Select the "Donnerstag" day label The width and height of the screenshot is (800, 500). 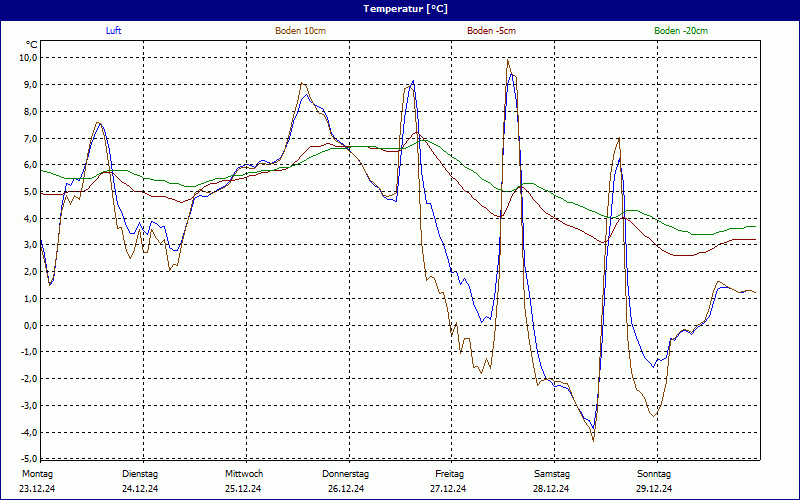pyautogui.click(x=346, y=473)
